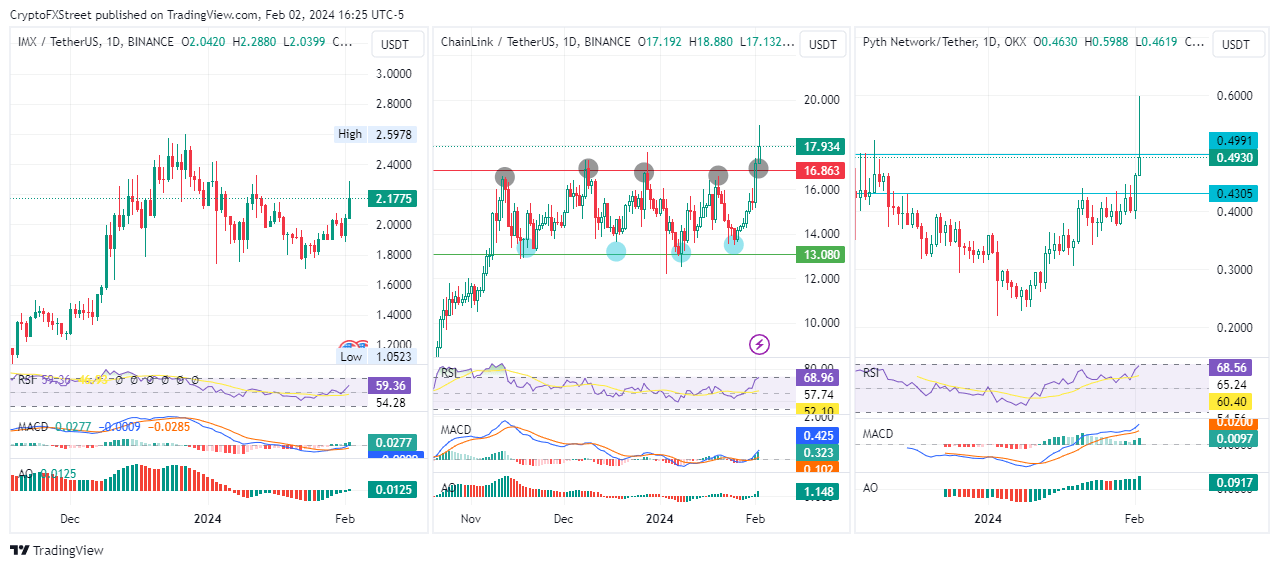Viewport: 1279px width, 568px height.
Task: Click the red 16.863 resistance price label
Action: click(x=819, y=171)
